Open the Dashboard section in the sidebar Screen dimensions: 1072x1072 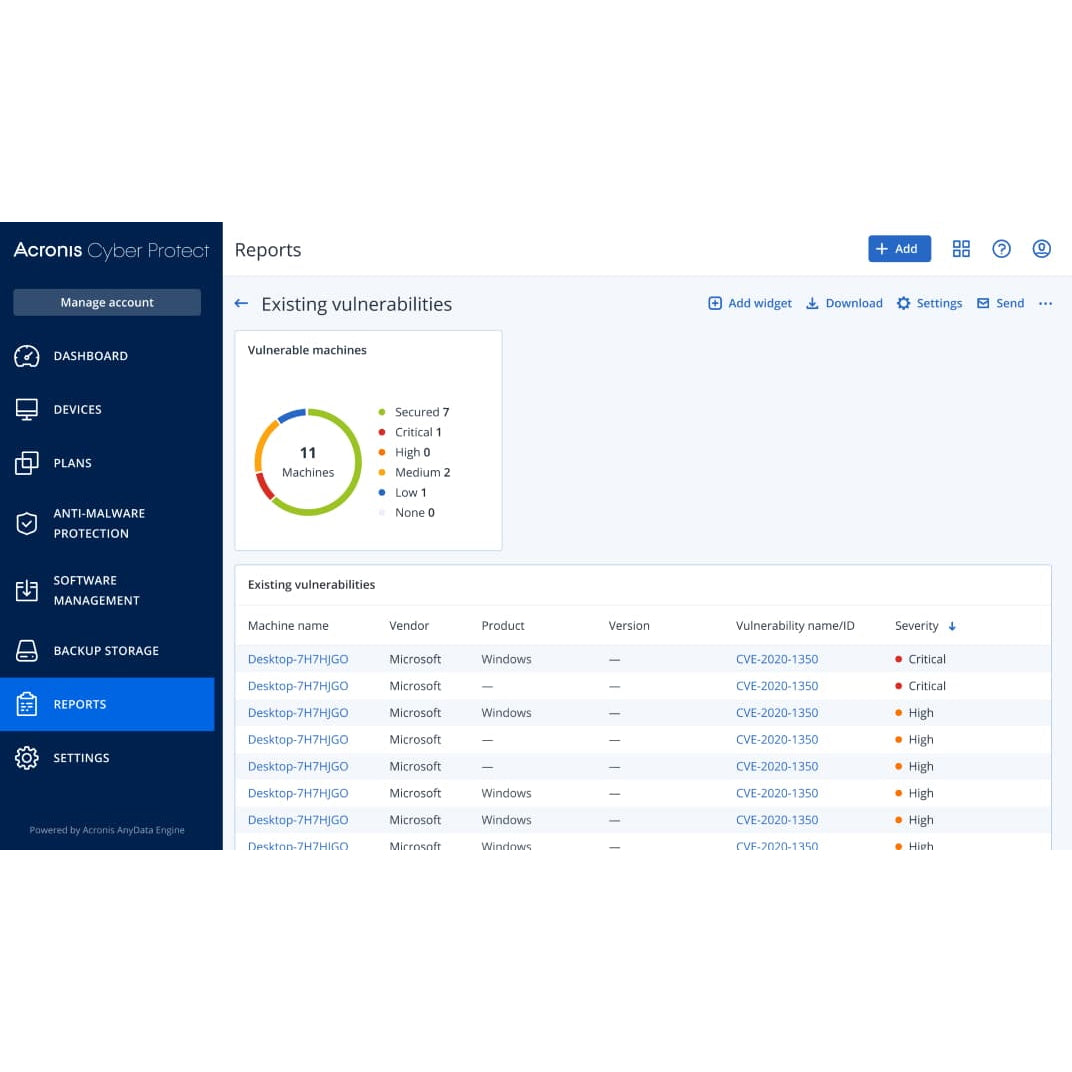[x=90, y=356]
